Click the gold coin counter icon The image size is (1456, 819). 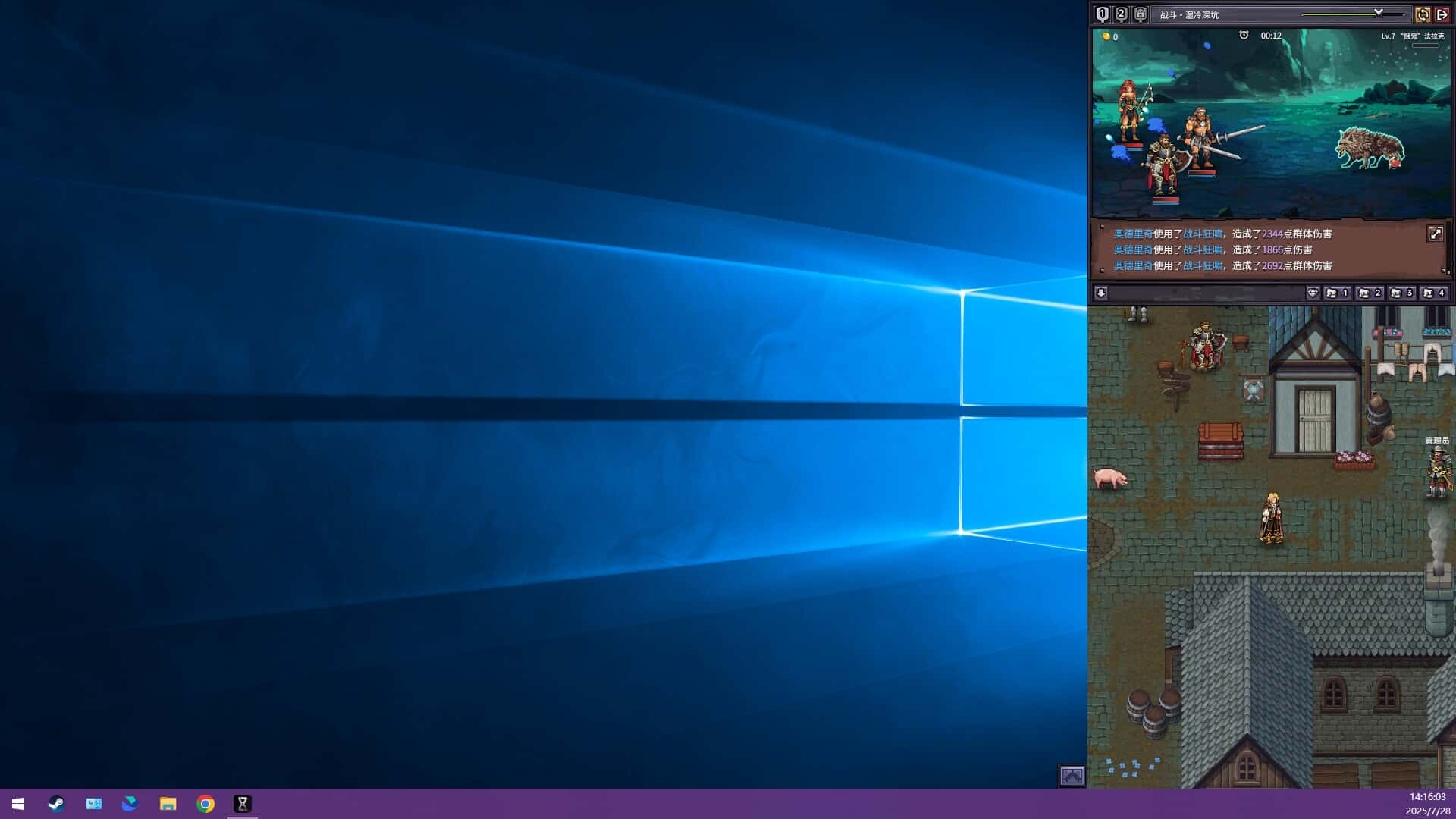coord(1106,36)
